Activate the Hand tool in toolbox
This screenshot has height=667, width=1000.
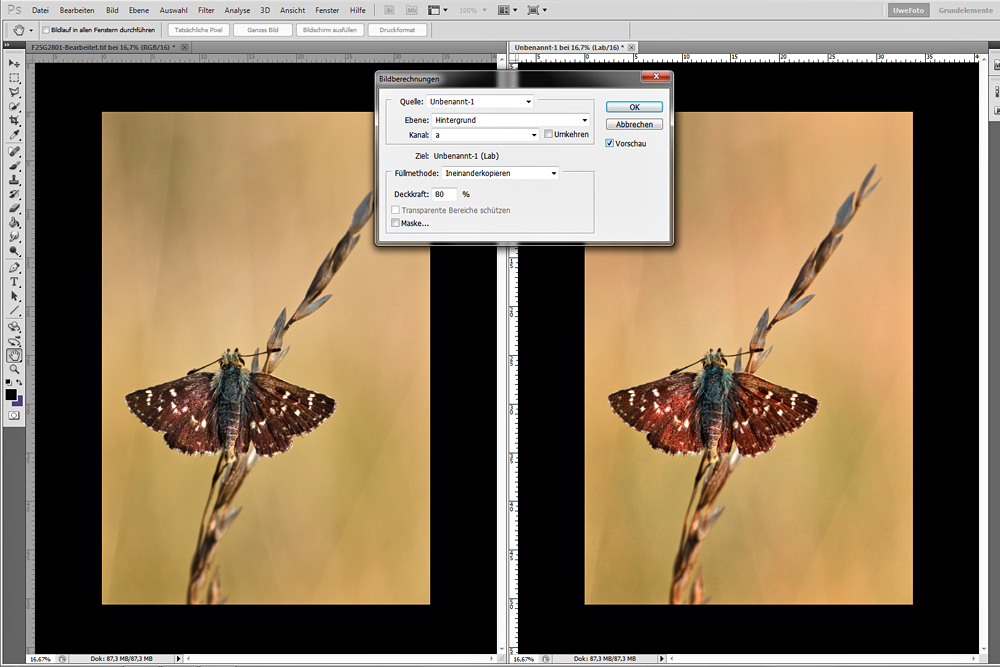(15, 355)
